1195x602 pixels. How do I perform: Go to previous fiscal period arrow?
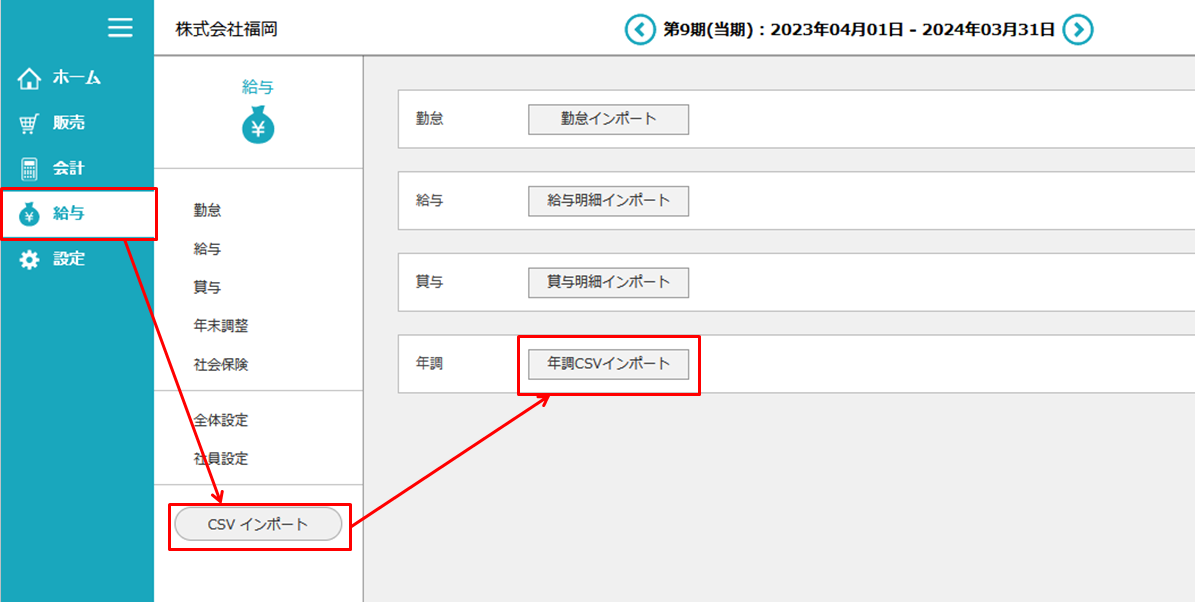[639, 30]
